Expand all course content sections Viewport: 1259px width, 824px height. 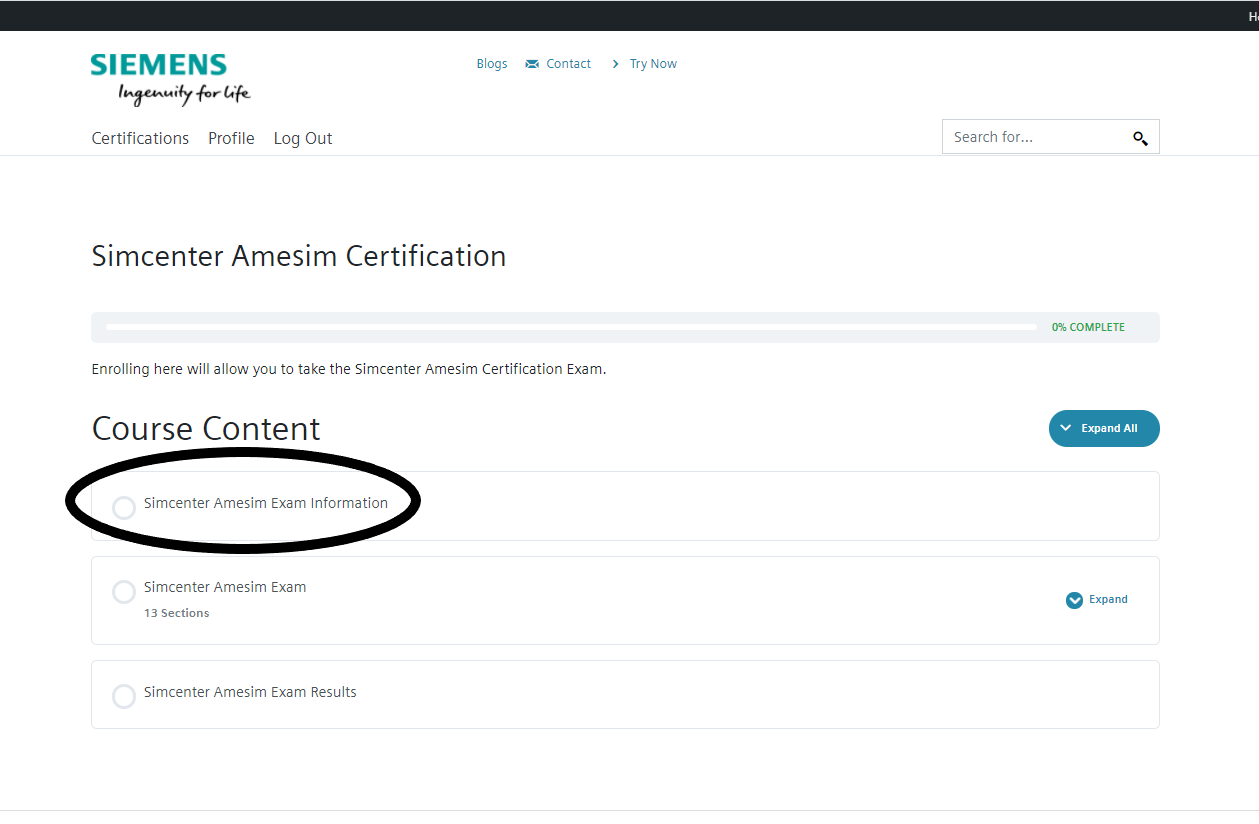[x=1104, y=428]
